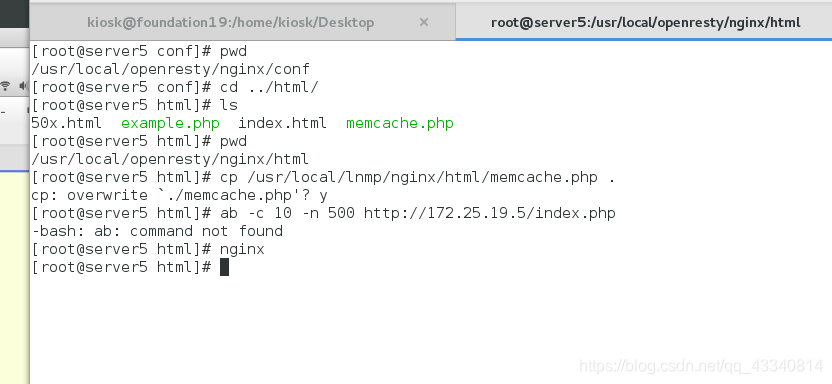Click the /usr/local/openresty/nginx/html path output line
Image resolution: width=832 pixels, height=384 pixels.
pyautogui.click(x=170, y=159)
